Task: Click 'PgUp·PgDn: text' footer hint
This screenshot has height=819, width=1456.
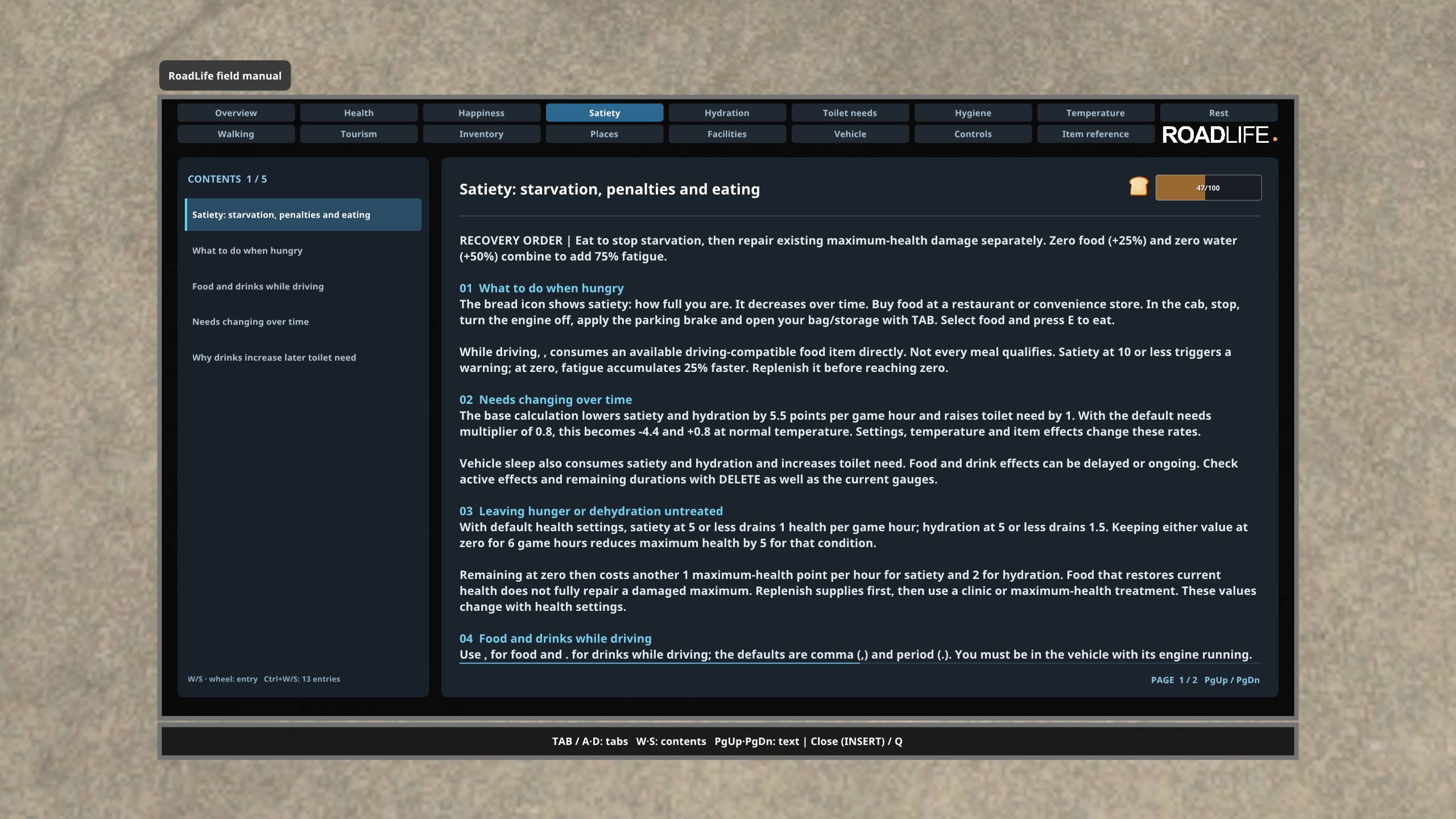Action: pyautogui.click(x=756, y=741)
